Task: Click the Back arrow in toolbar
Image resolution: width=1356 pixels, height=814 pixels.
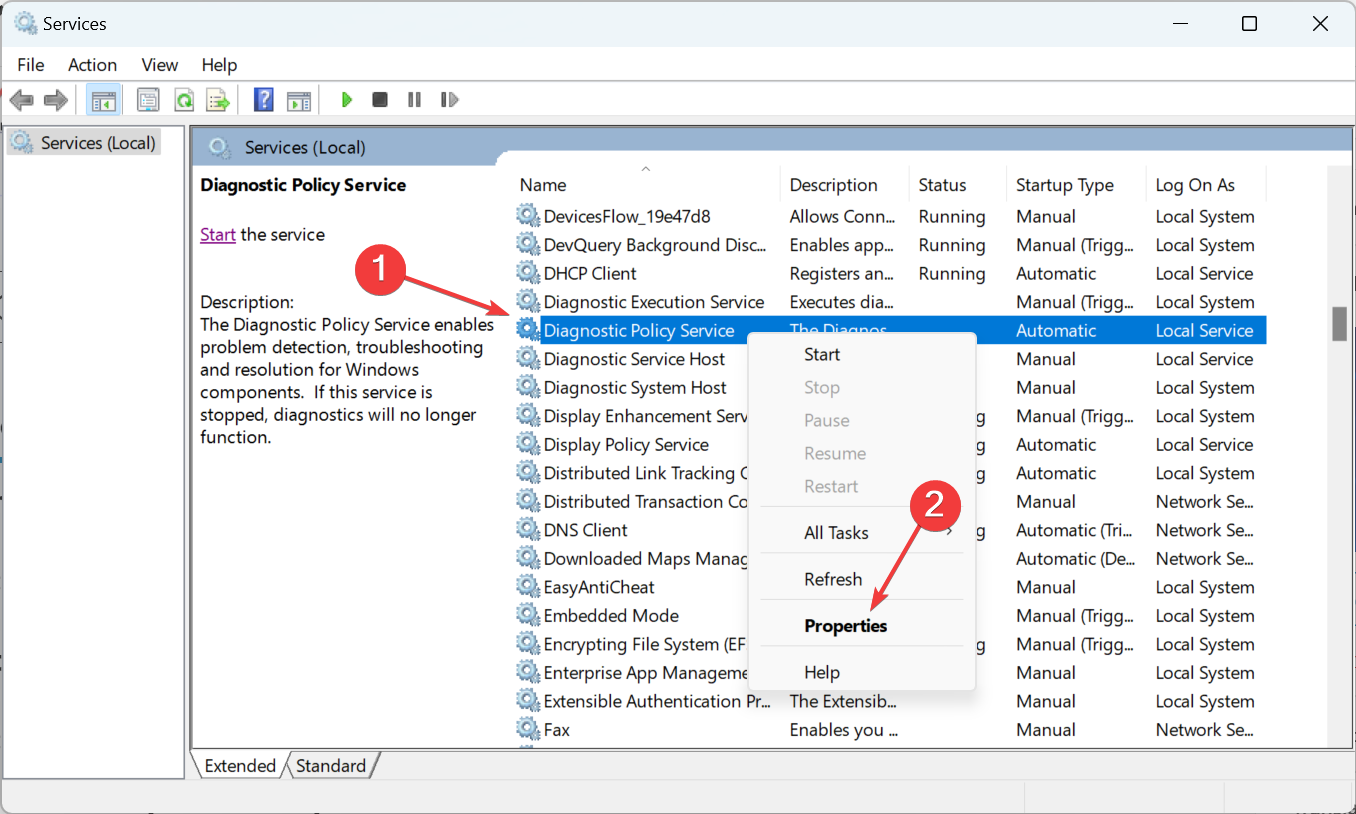Action: point(21,100)
